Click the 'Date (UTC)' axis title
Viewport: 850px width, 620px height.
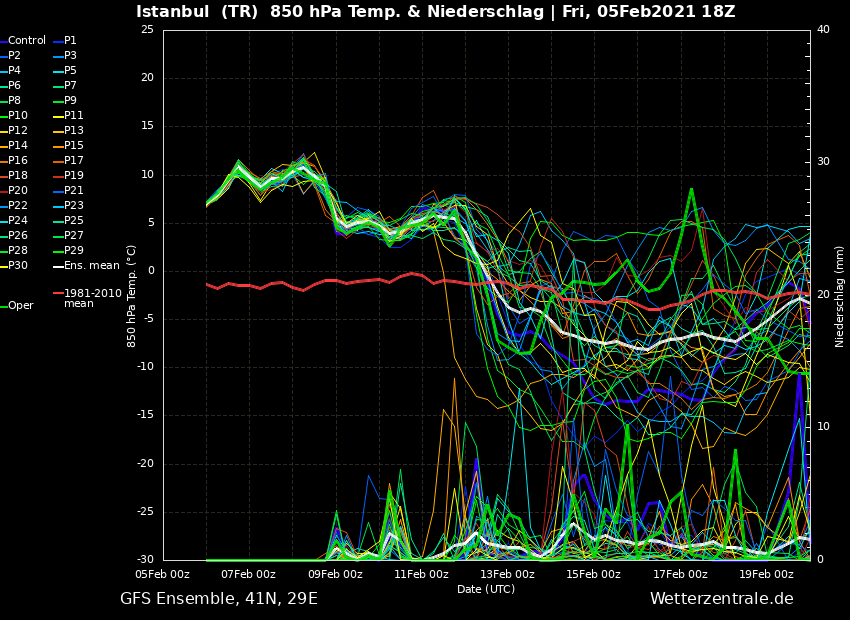coord(486,589)
